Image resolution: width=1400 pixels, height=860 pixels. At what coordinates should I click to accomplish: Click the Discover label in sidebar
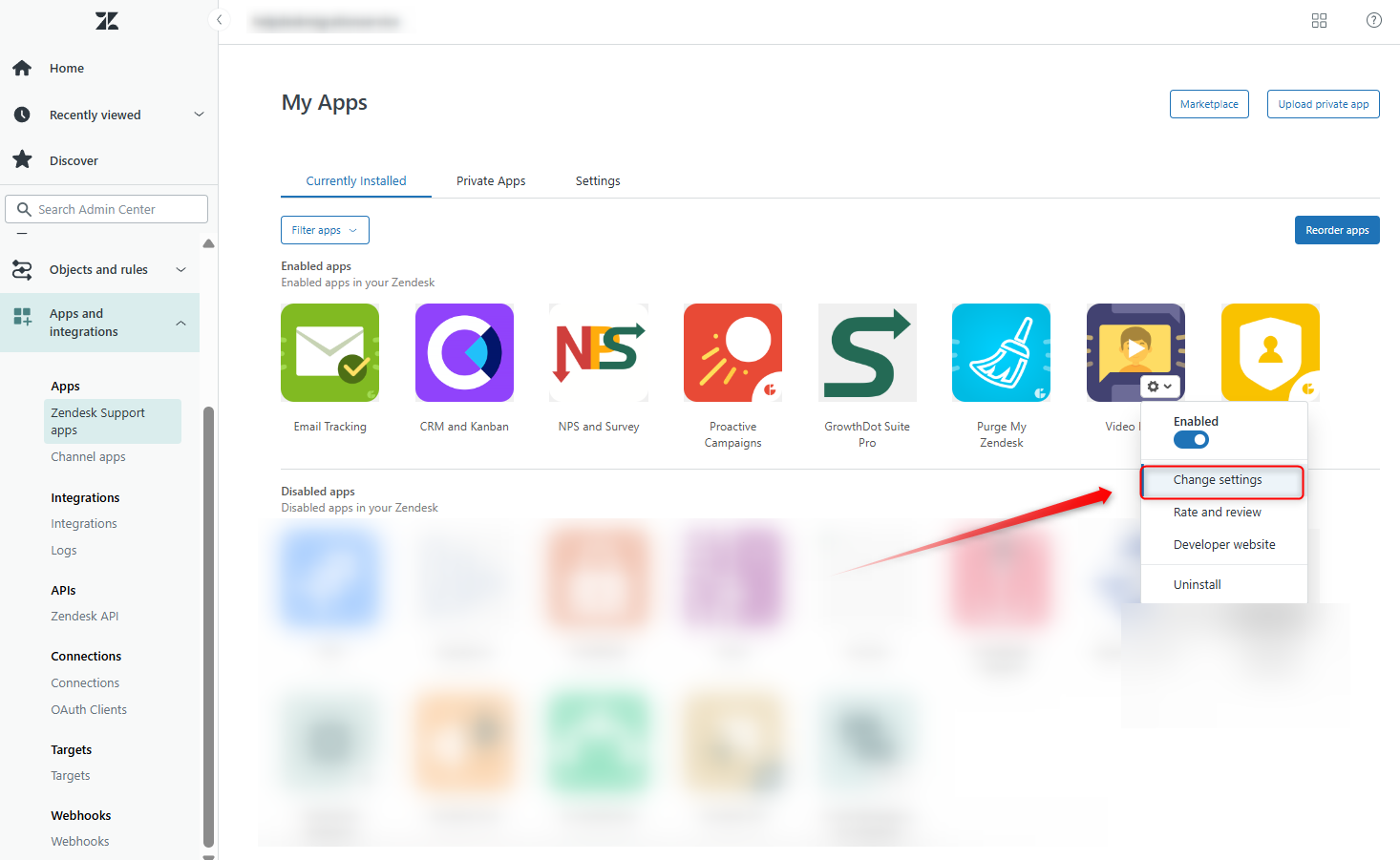(x=74, y=161)
